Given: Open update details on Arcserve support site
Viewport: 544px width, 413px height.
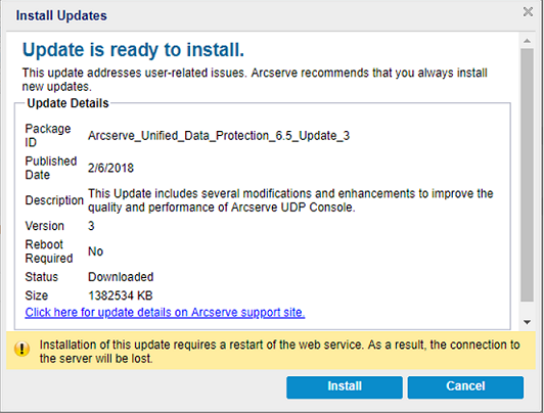Looking at the screenshot, I should (x=165, y=312).
